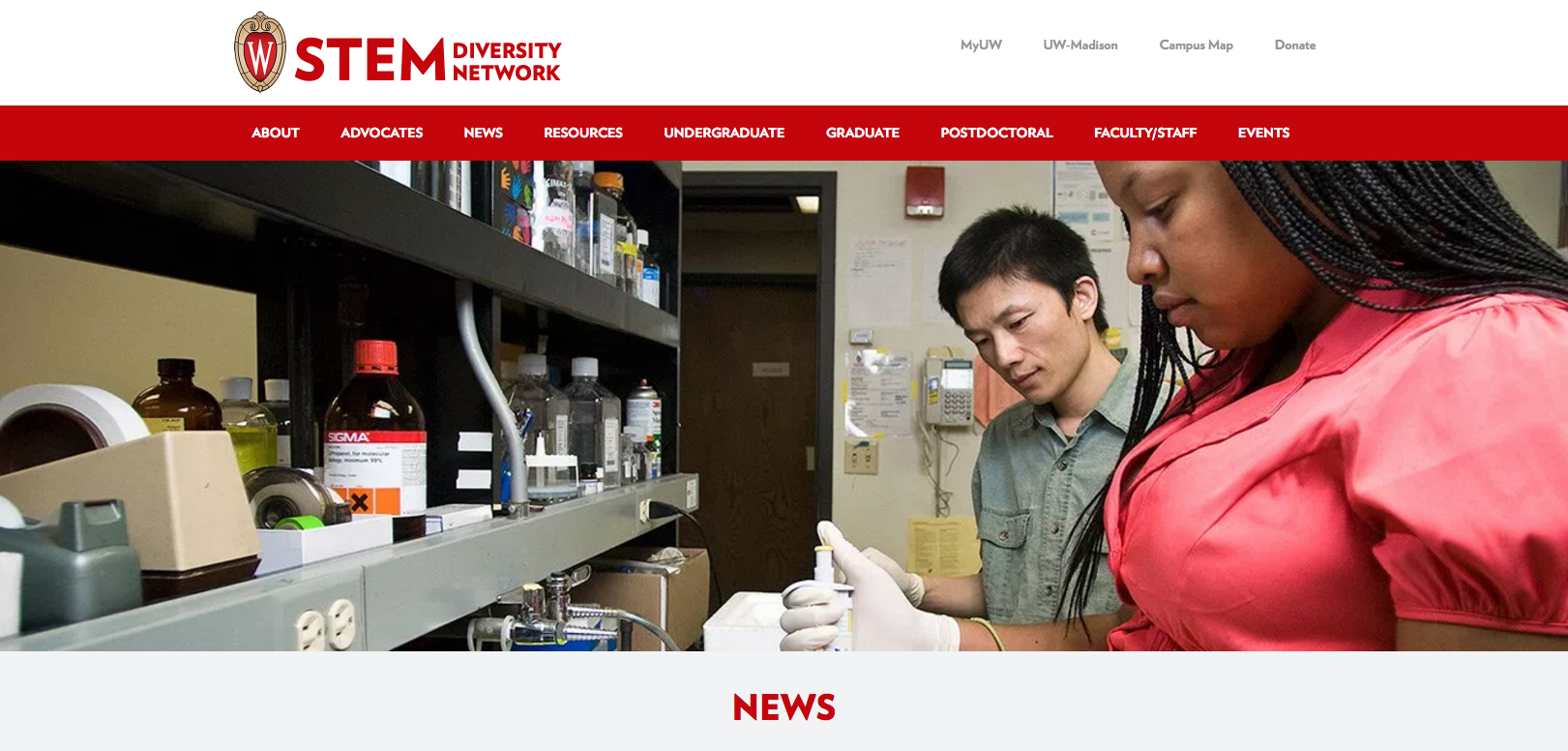Select Advocates in the navigation bar
The image size is (1568, 751).
pos(381,133)
